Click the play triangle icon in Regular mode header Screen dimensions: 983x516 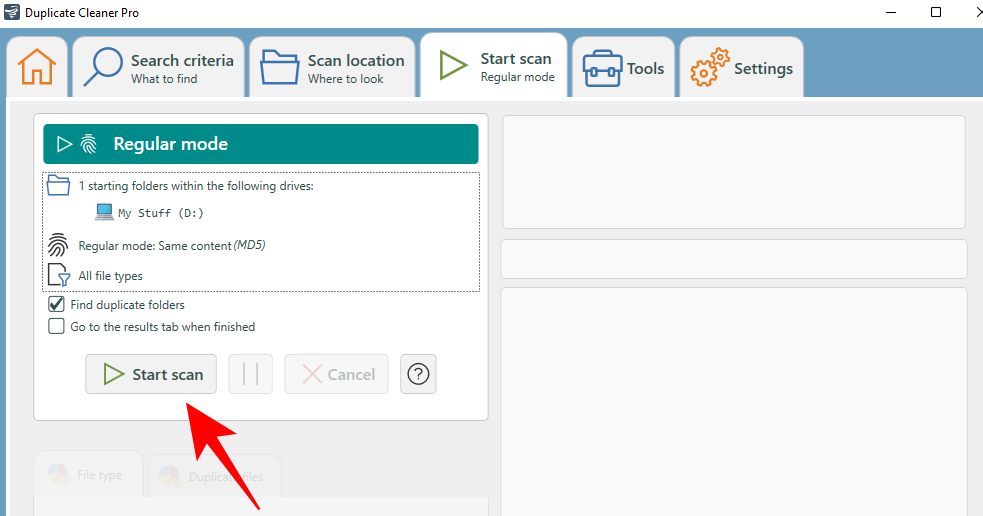(x=64, y=144)
